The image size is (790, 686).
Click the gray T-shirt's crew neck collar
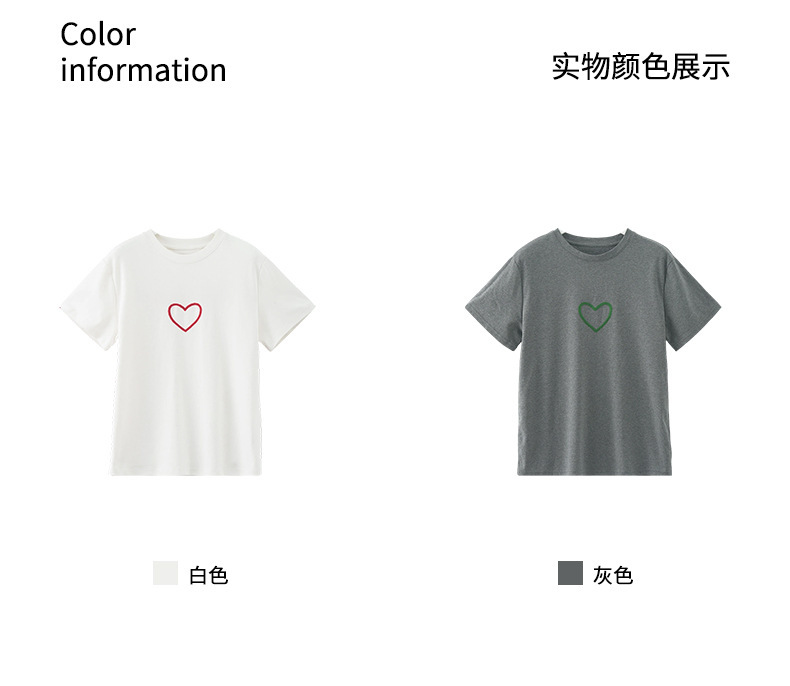tap(595, 242)
